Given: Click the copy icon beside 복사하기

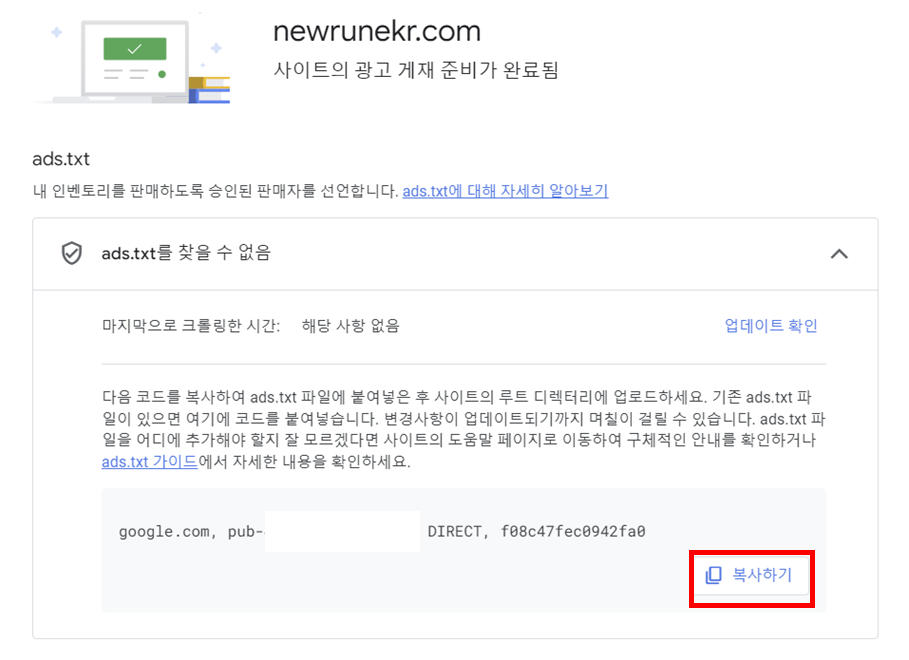Looking at the screenshot, I should [714, 575].
